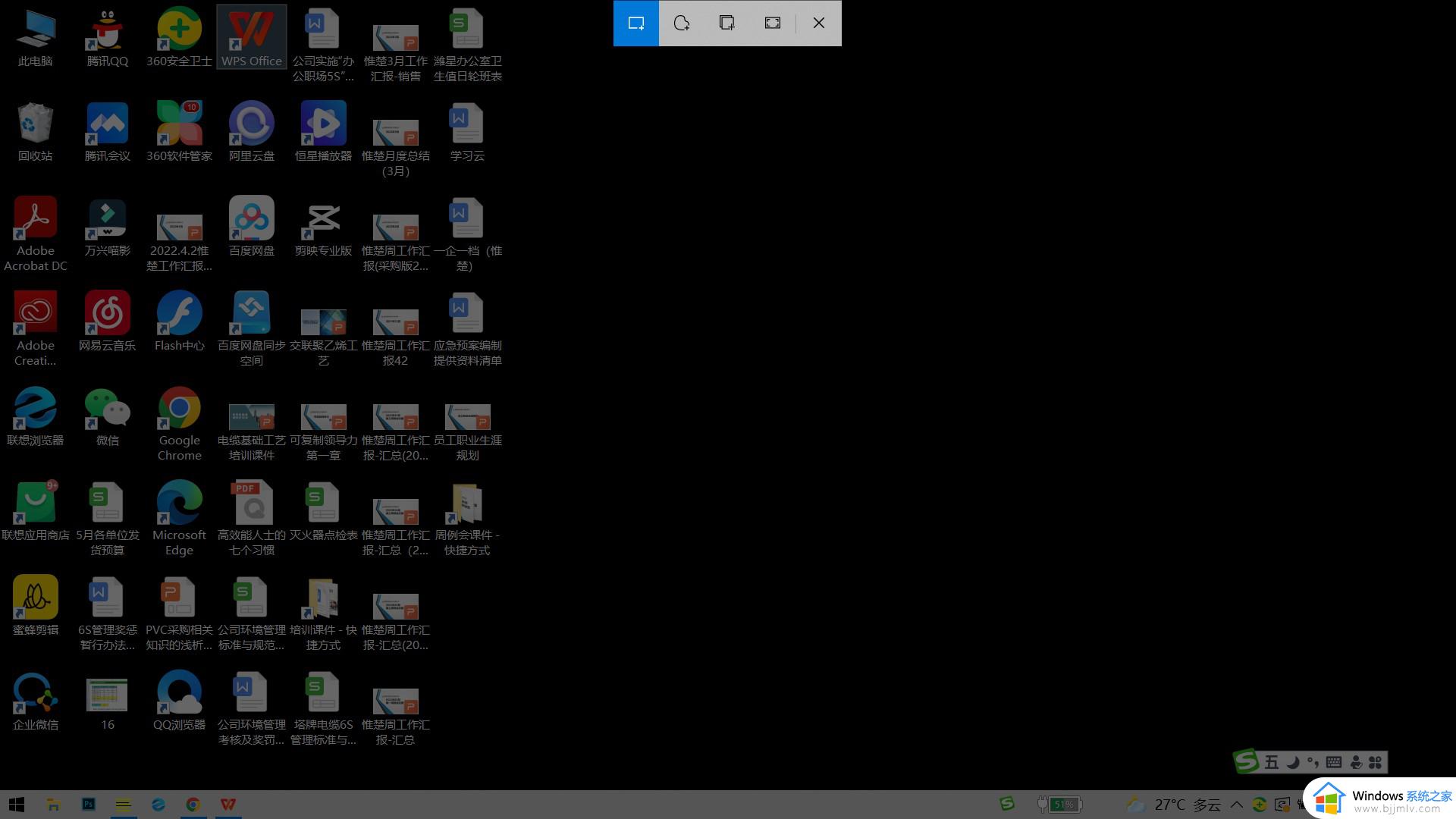Select the 5月各单位发货预算 spreadsheet

[x=108, y=519]
